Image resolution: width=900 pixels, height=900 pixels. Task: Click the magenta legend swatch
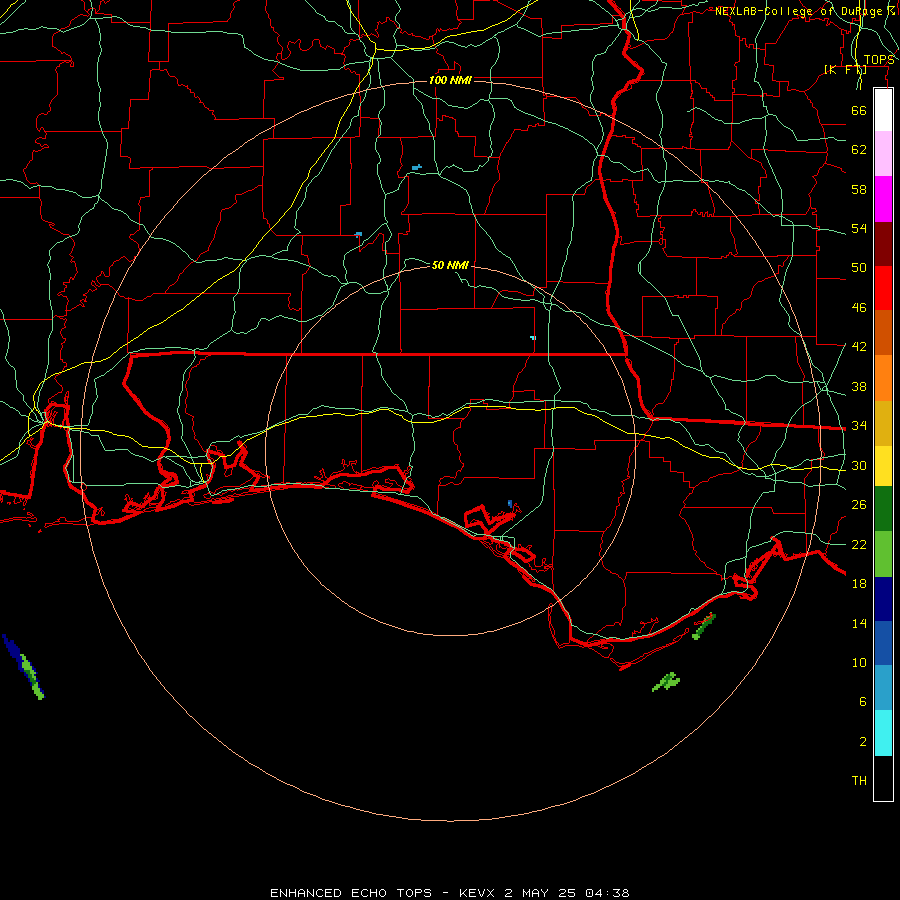883,199
